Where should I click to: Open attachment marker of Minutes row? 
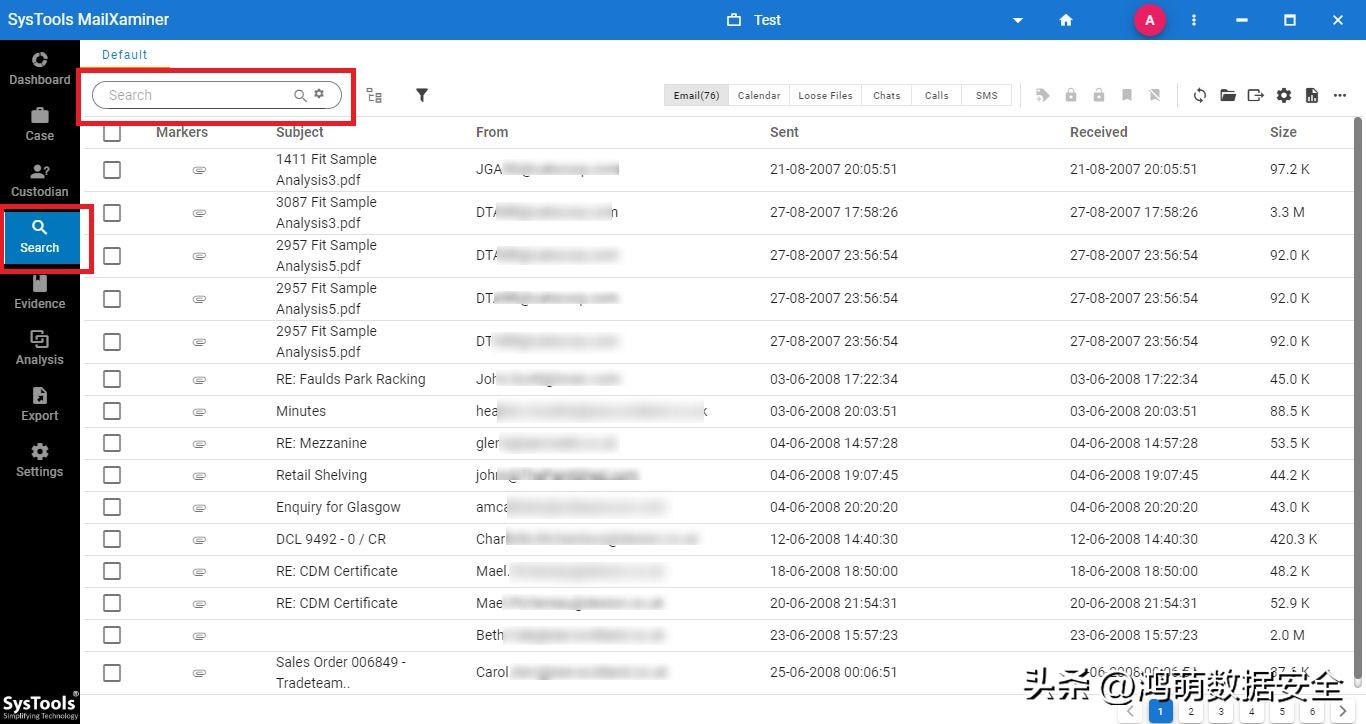click(199, 411)
